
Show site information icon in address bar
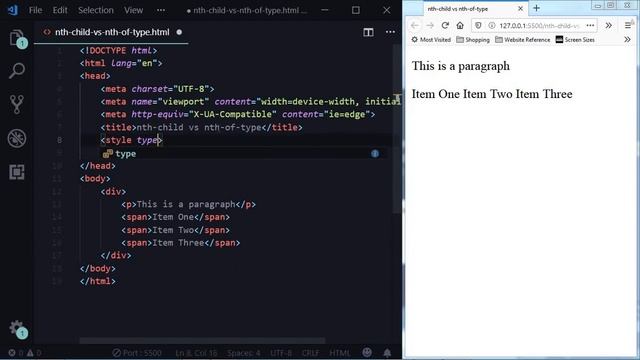coord(491,25)
